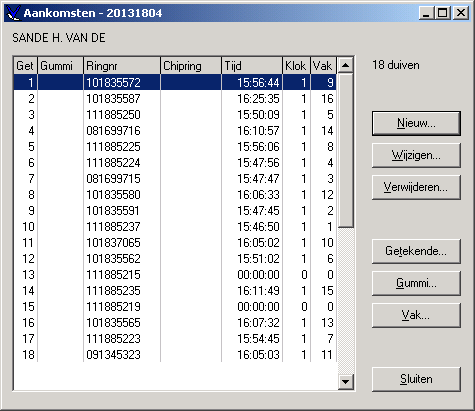Open the Getekende... button

point(416,251)
